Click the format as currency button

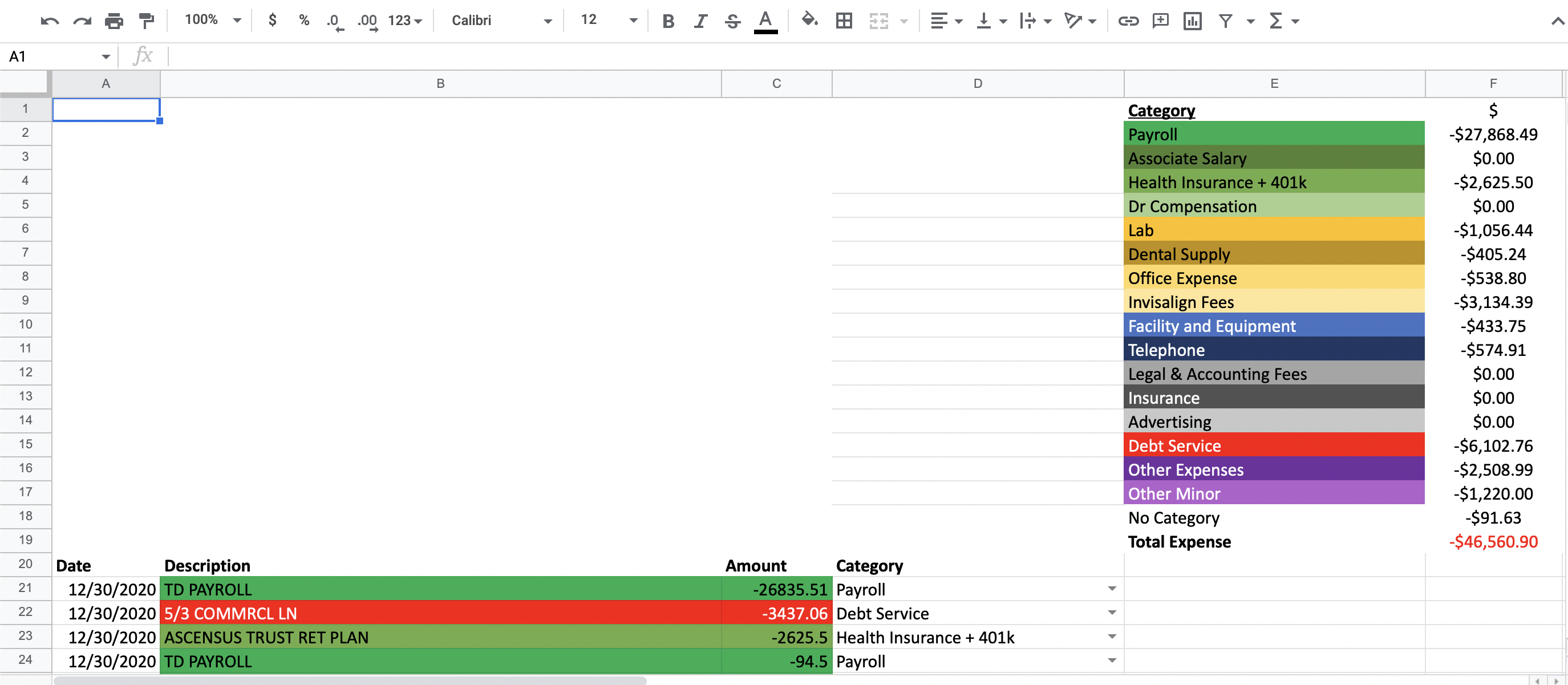273,20
